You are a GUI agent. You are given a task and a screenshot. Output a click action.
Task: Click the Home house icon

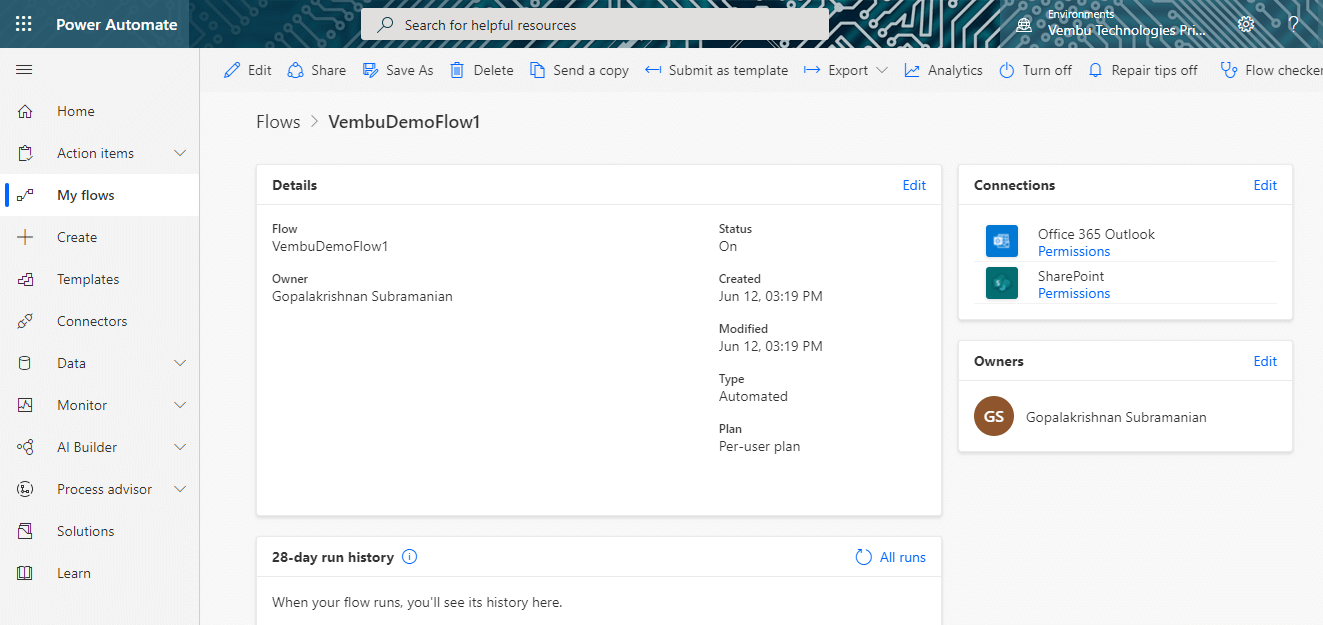point(26,111)
